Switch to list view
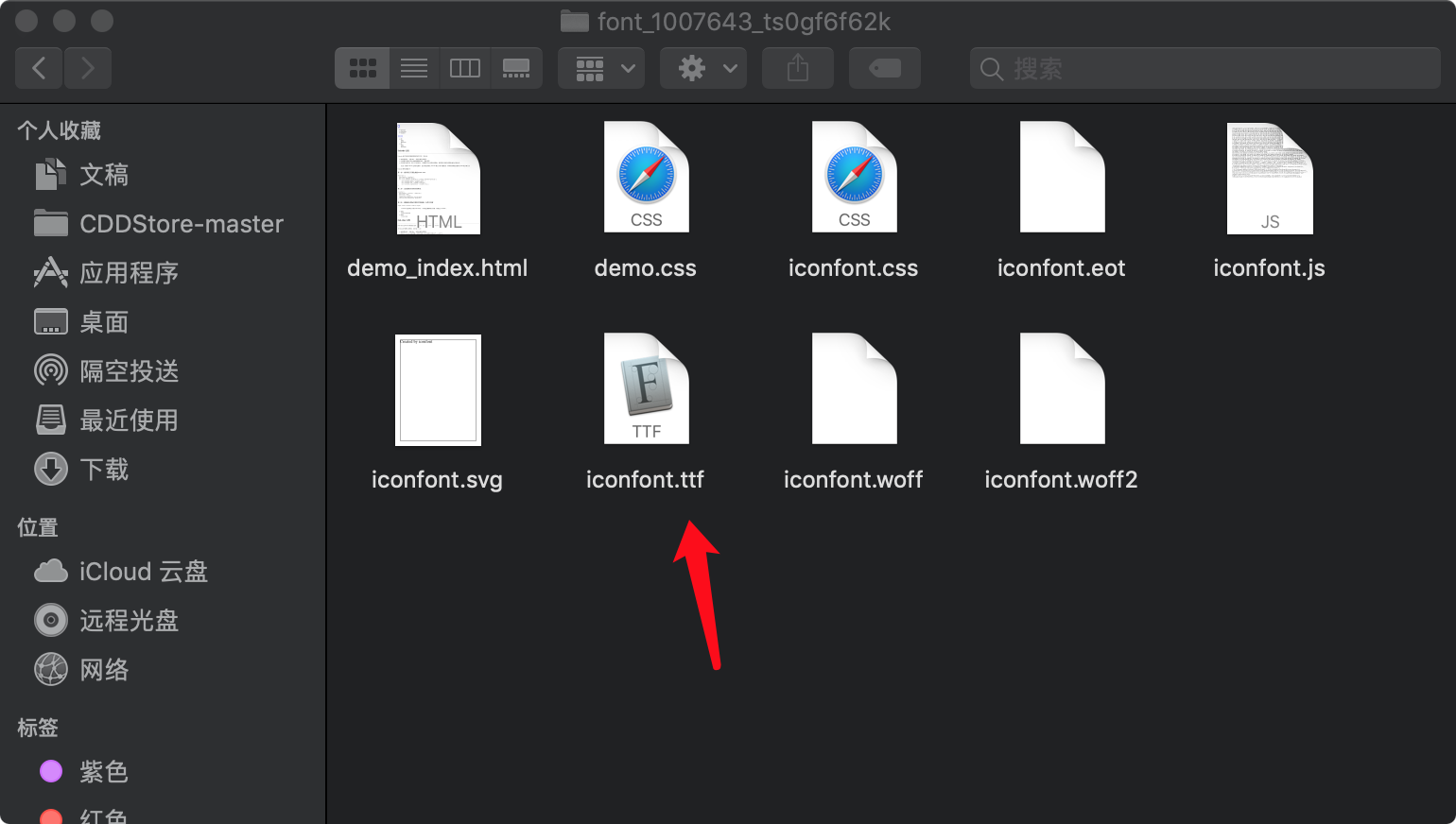This screenshot has height=824, width=1456. tap(413, 67)
